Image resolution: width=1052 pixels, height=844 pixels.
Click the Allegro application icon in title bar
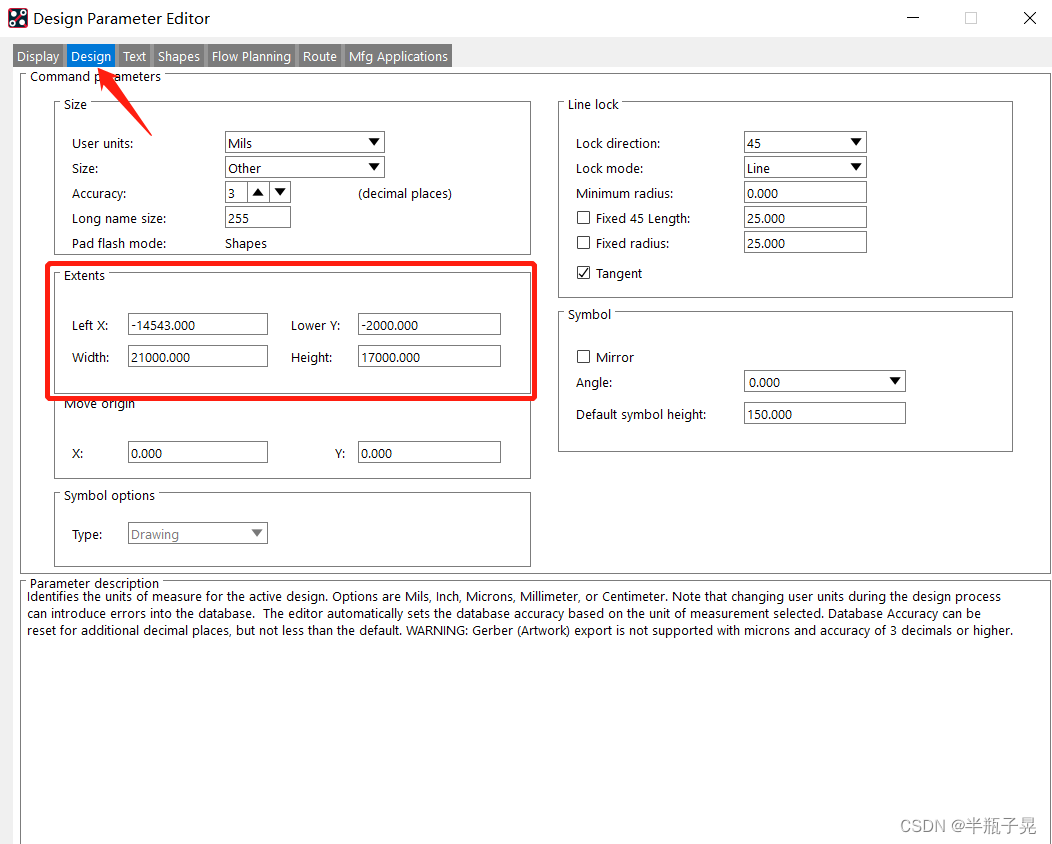(18, 17)
